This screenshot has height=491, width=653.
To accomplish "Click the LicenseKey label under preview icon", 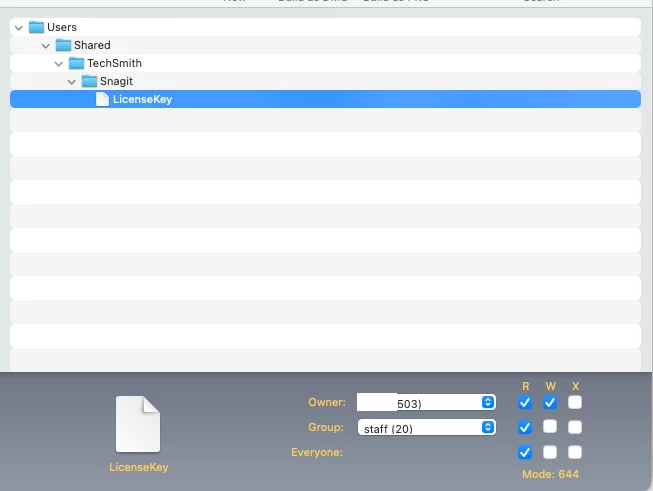I will point(139,467).
